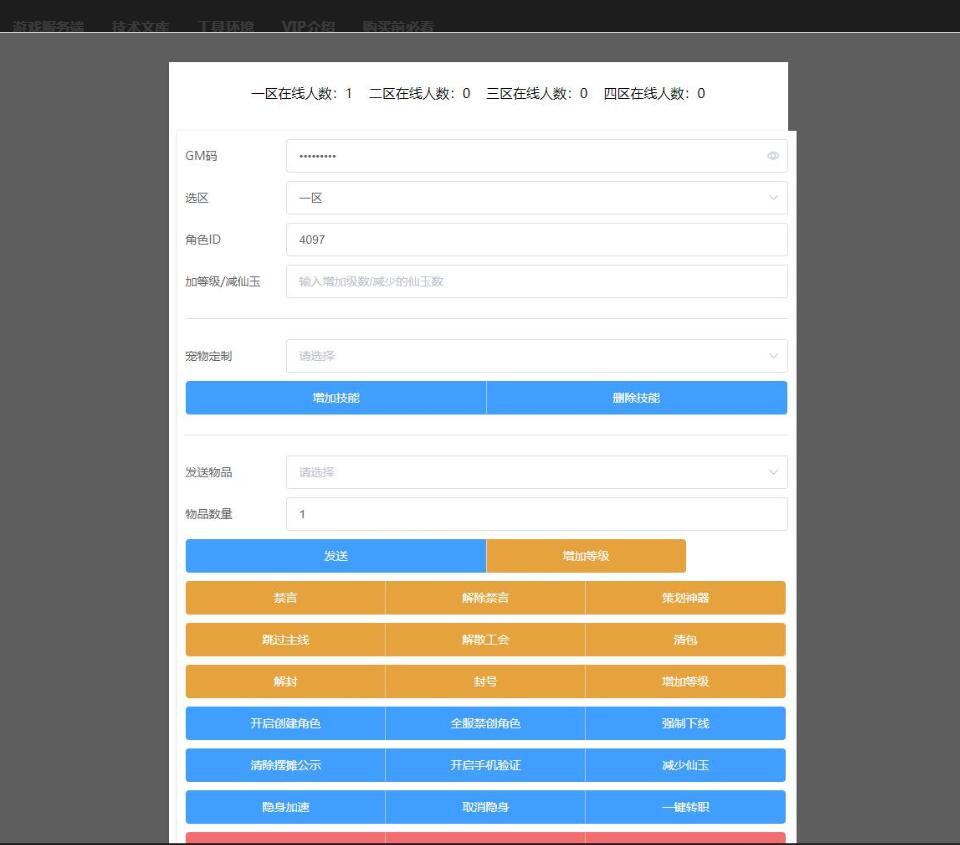960x845 pixels.
Task: Focus the 加等级/减仙玉 input box
Action: (x=536, y=282)
